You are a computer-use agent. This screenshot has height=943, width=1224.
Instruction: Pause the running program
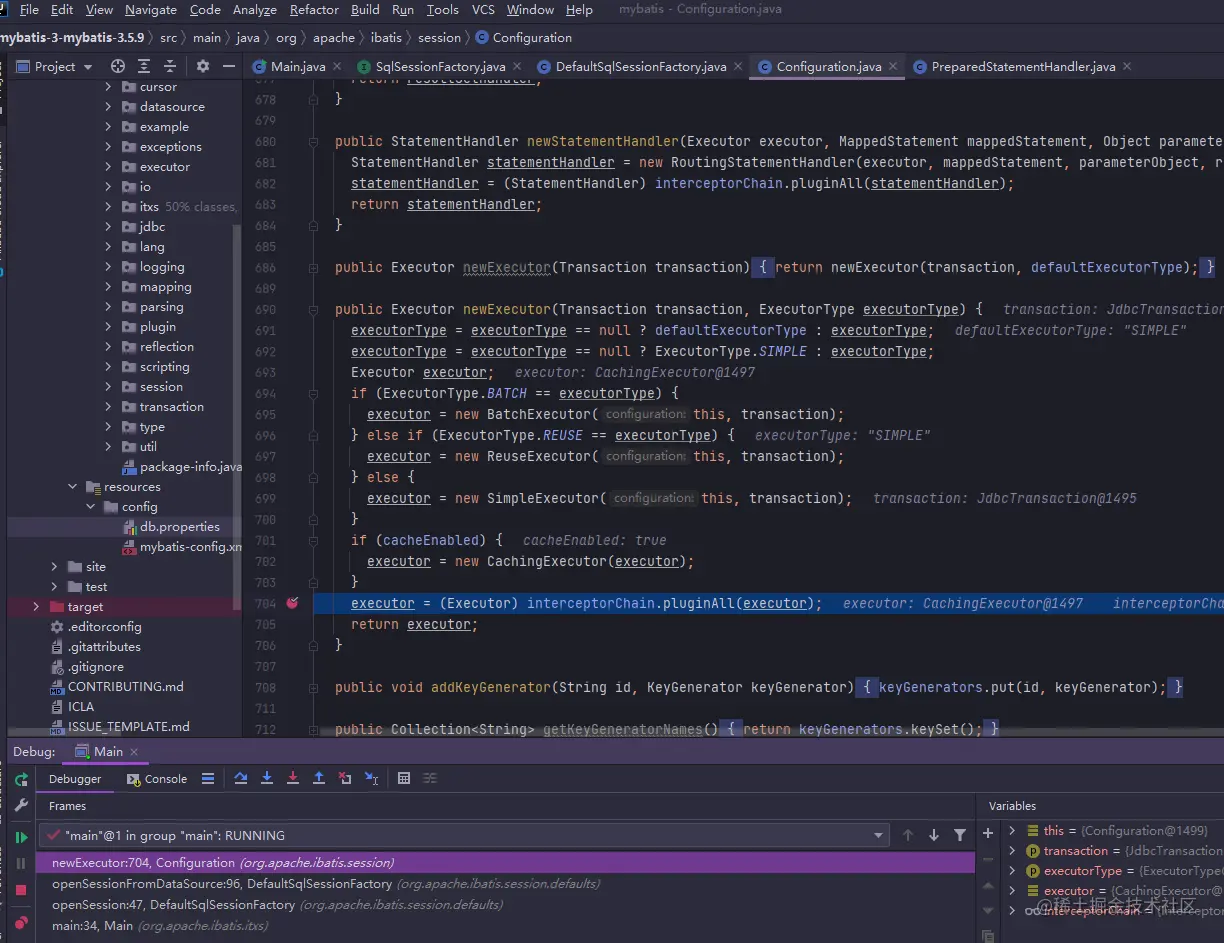pyautogui.click(x=21, y=863)
